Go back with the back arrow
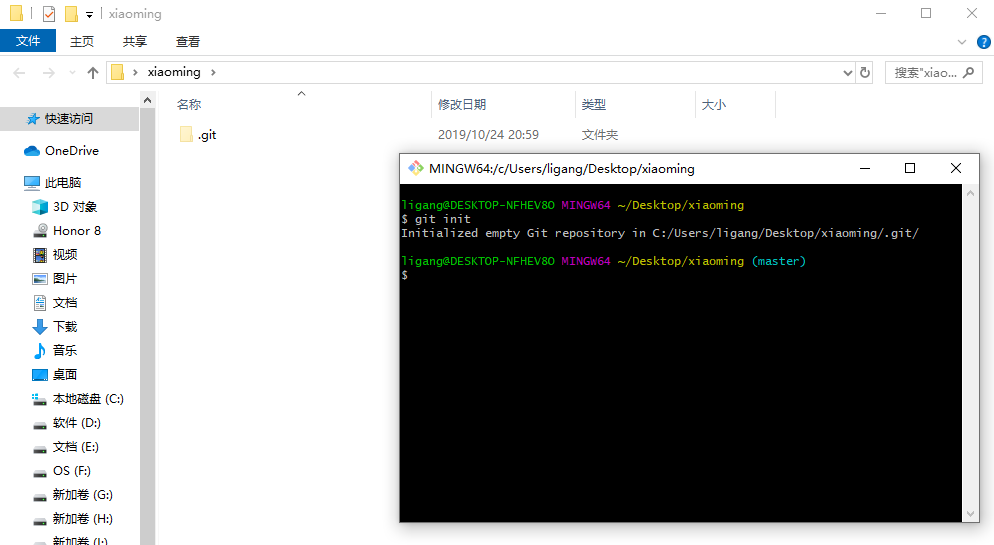The image size is (994, 545). pyautogui.click(x=19, y=73)
